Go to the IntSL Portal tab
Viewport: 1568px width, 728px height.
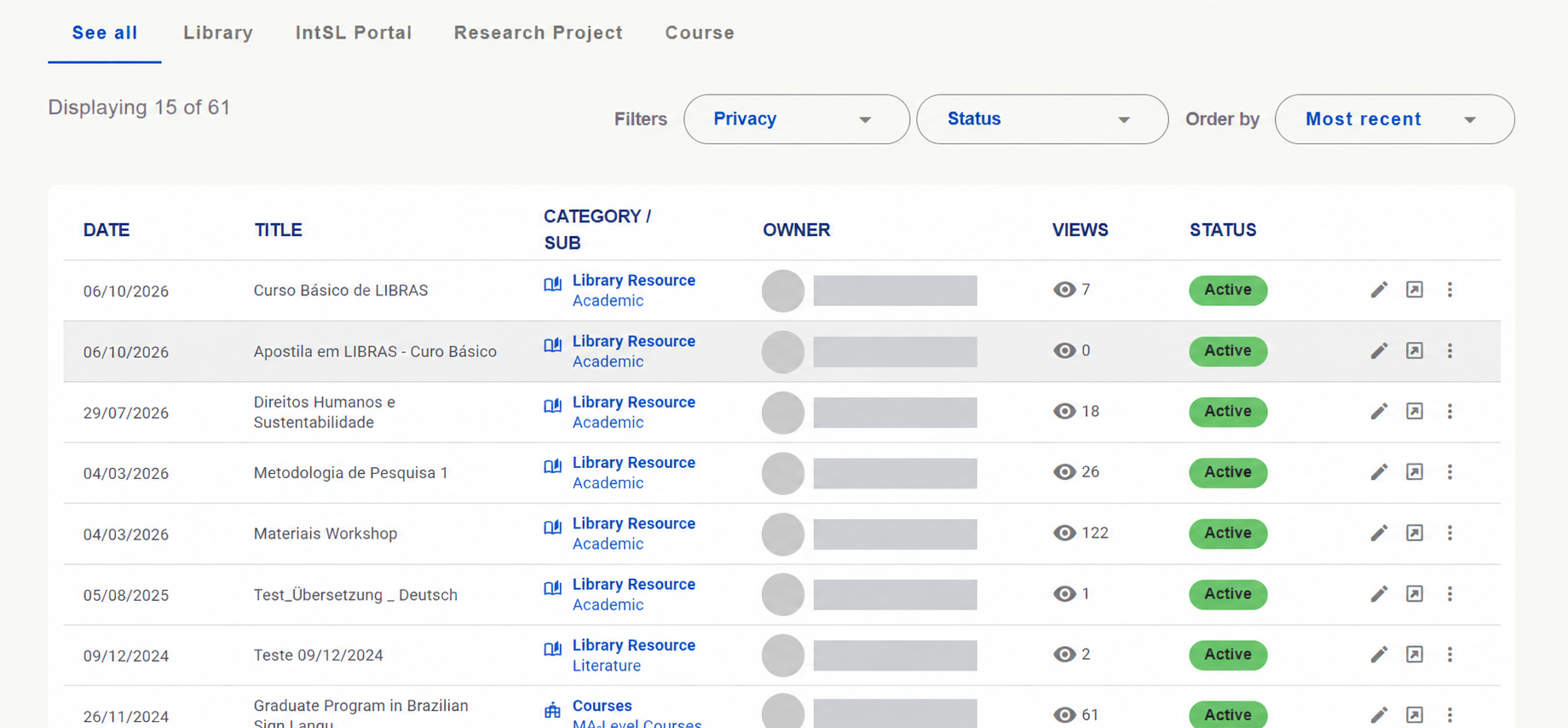pos(354,32)
